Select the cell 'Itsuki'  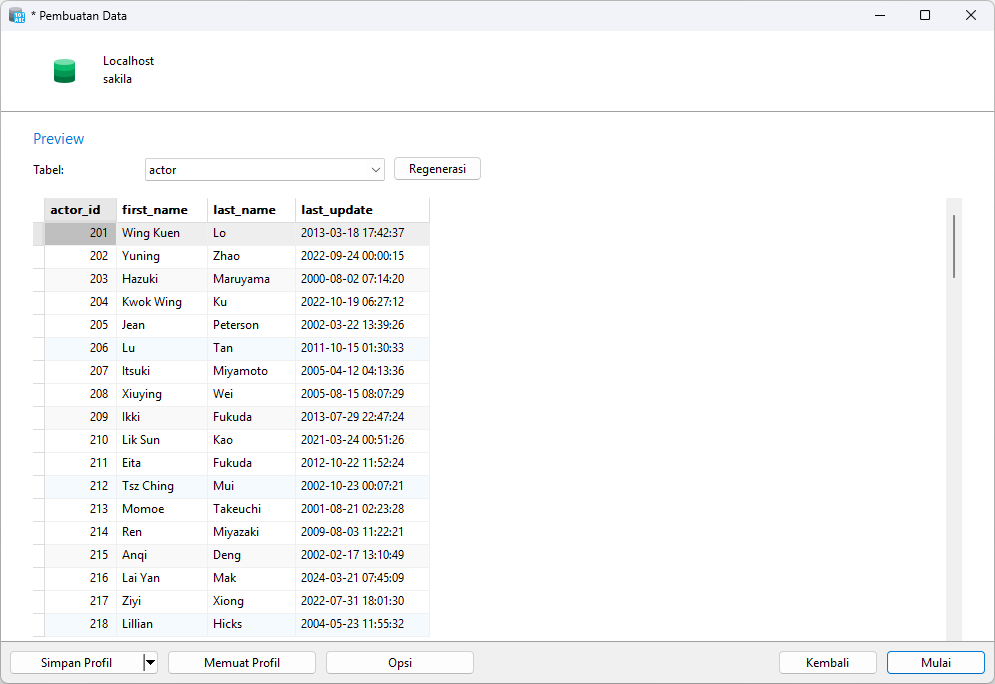pos(162,371)
